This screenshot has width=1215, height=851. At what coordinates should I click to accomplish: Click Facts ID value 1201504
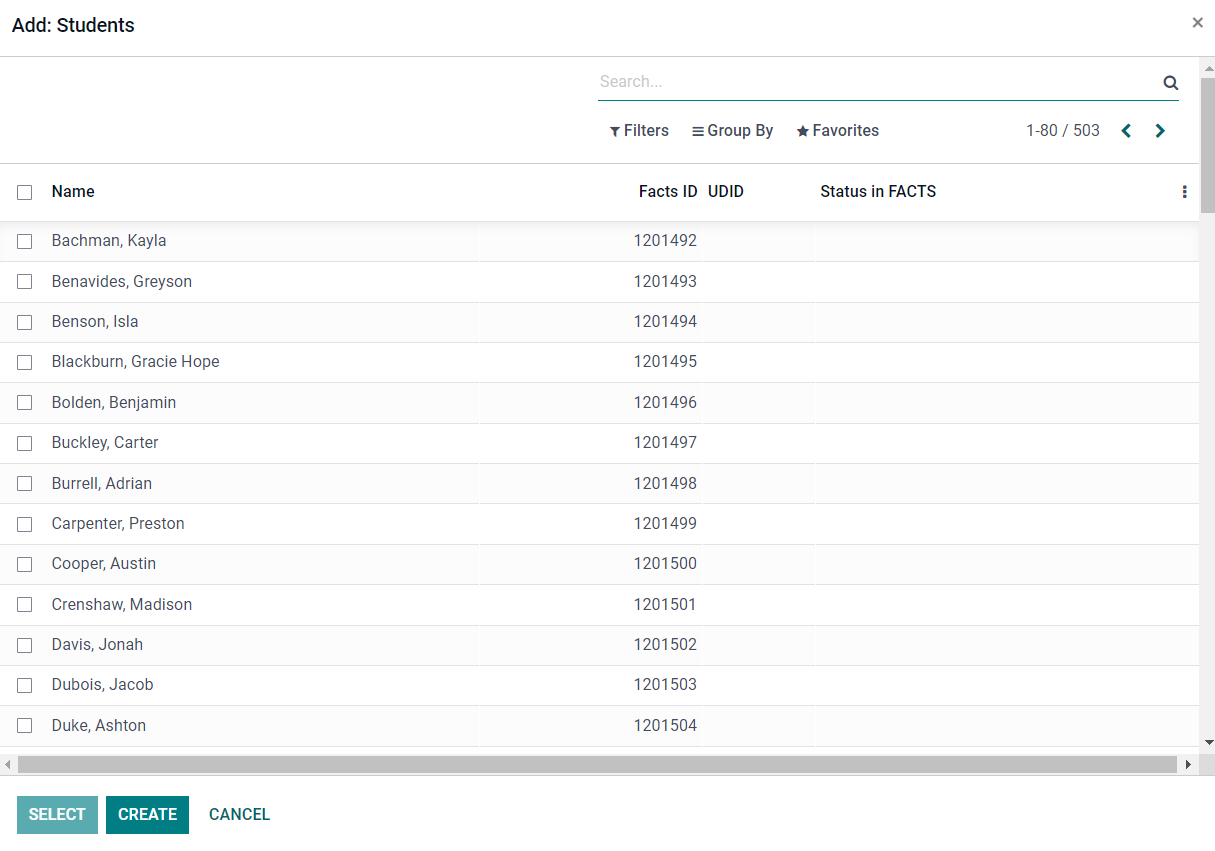pyautogui.click(x=665, y=726)
